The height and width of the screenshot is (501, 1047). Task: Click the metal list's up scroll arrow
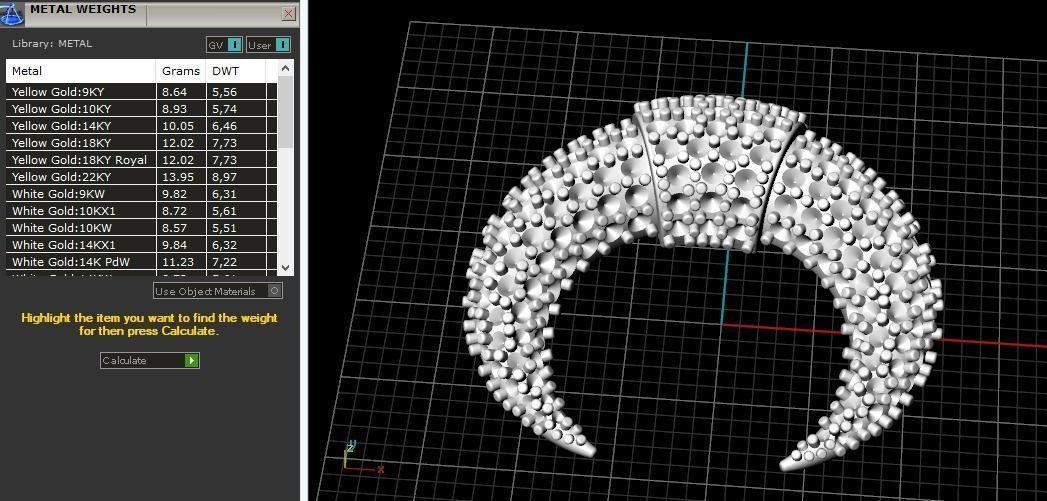tap(286, 68)
